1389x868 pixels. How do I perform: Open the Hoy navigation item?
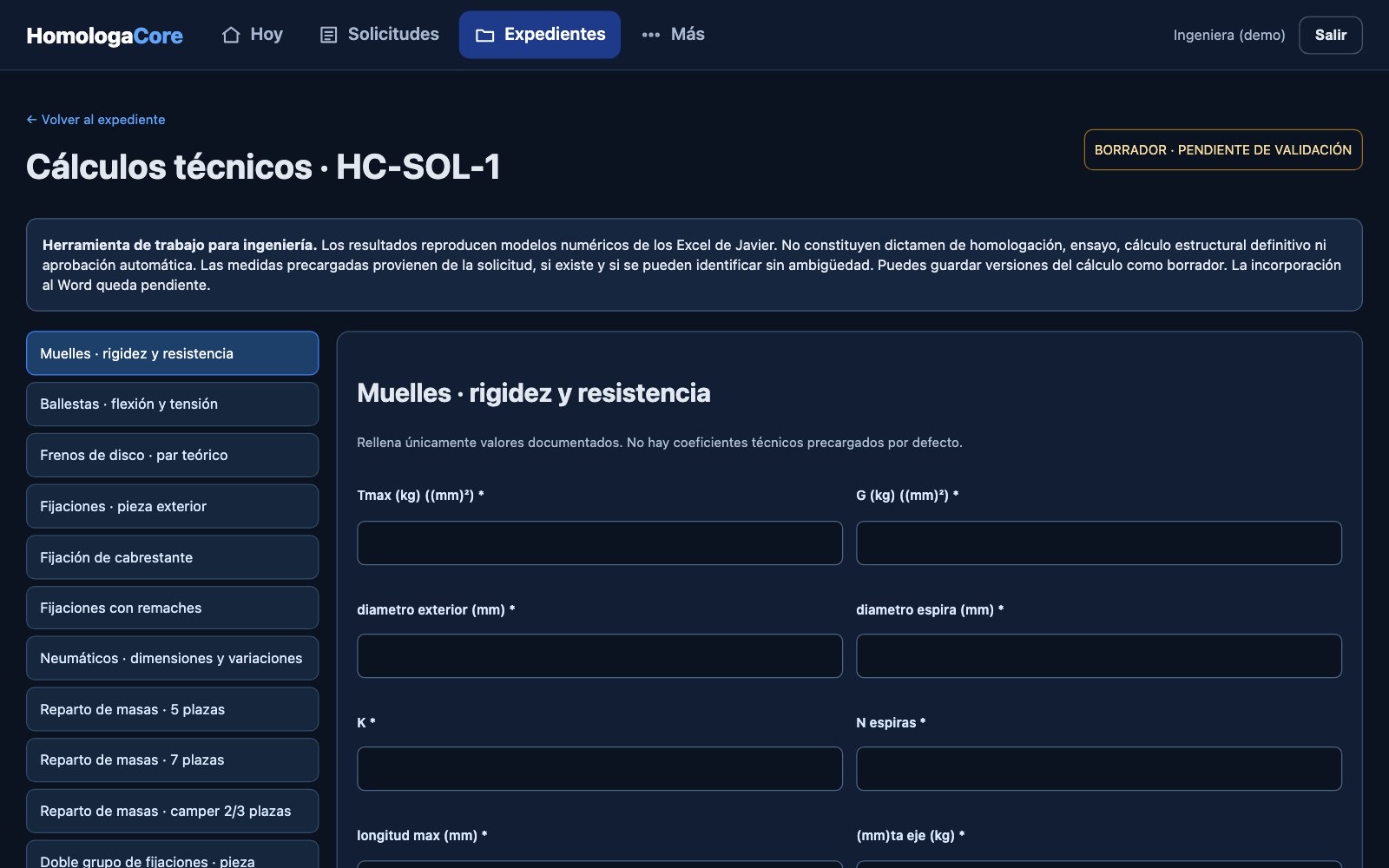point(253,35)
